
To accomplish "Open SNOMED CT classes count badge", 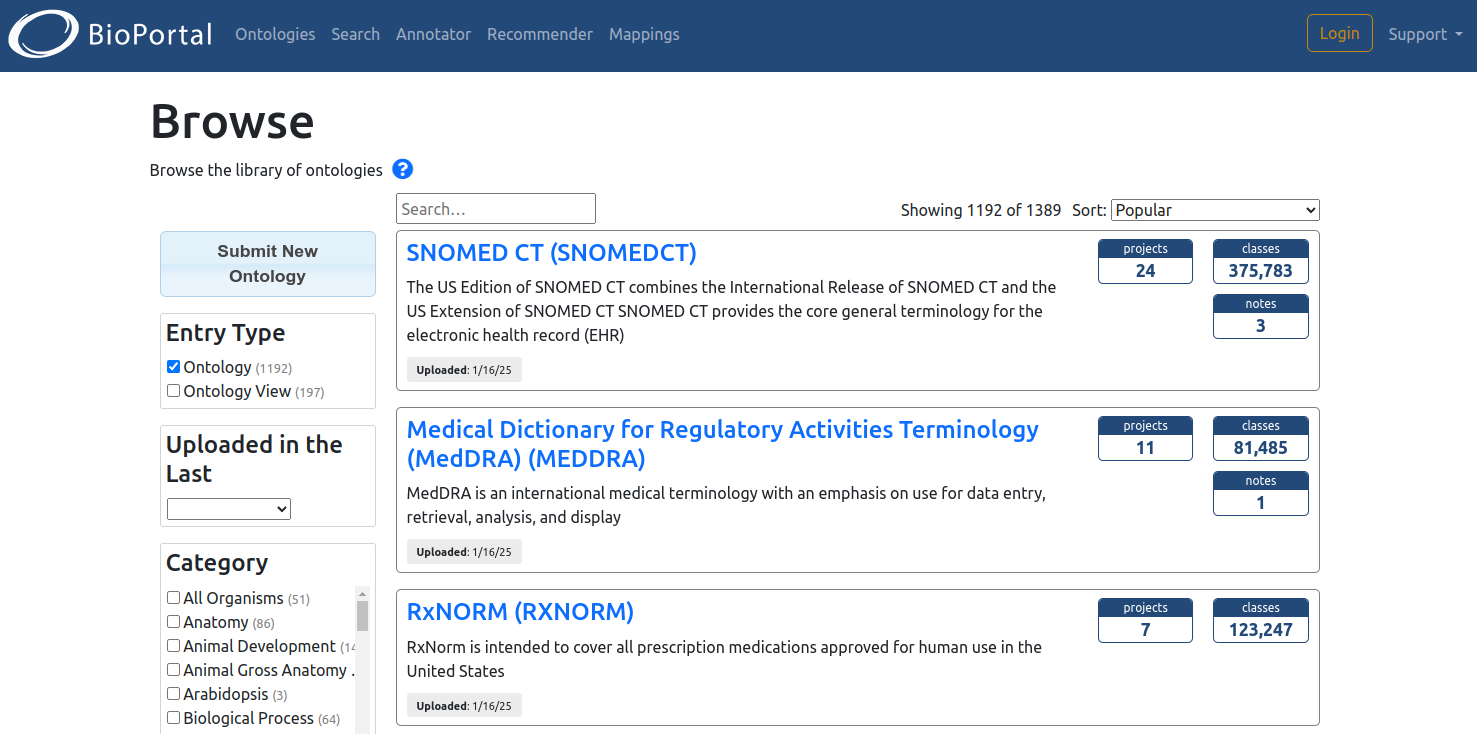I will pyautogui.click(x=1260, y=262).
